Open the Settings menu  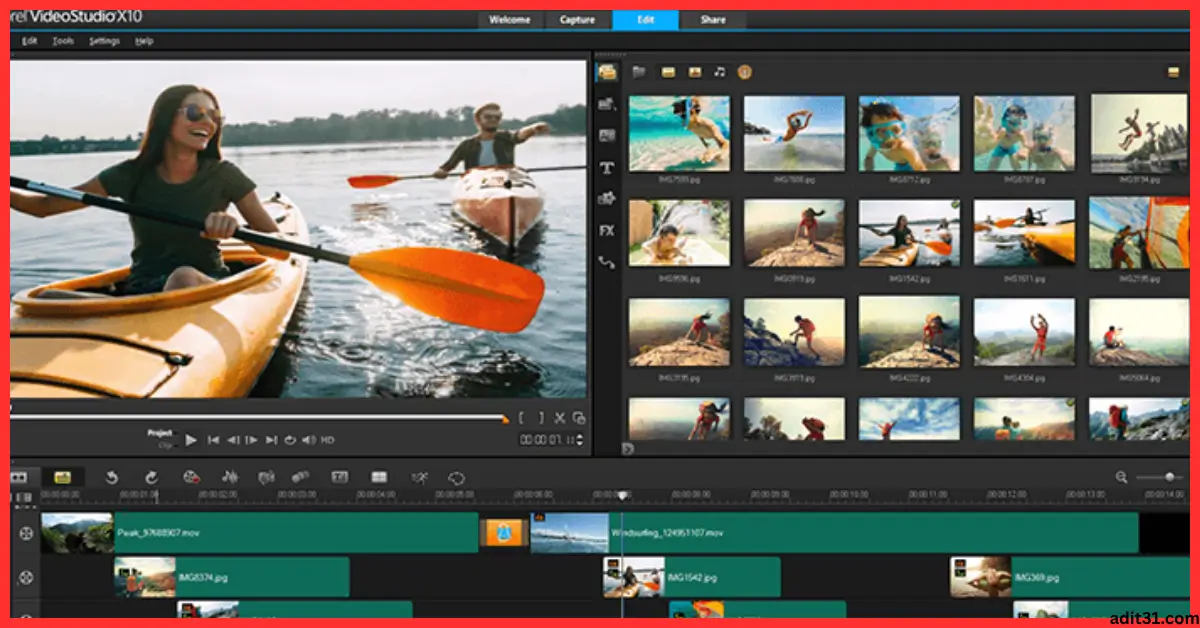(104, 41)
